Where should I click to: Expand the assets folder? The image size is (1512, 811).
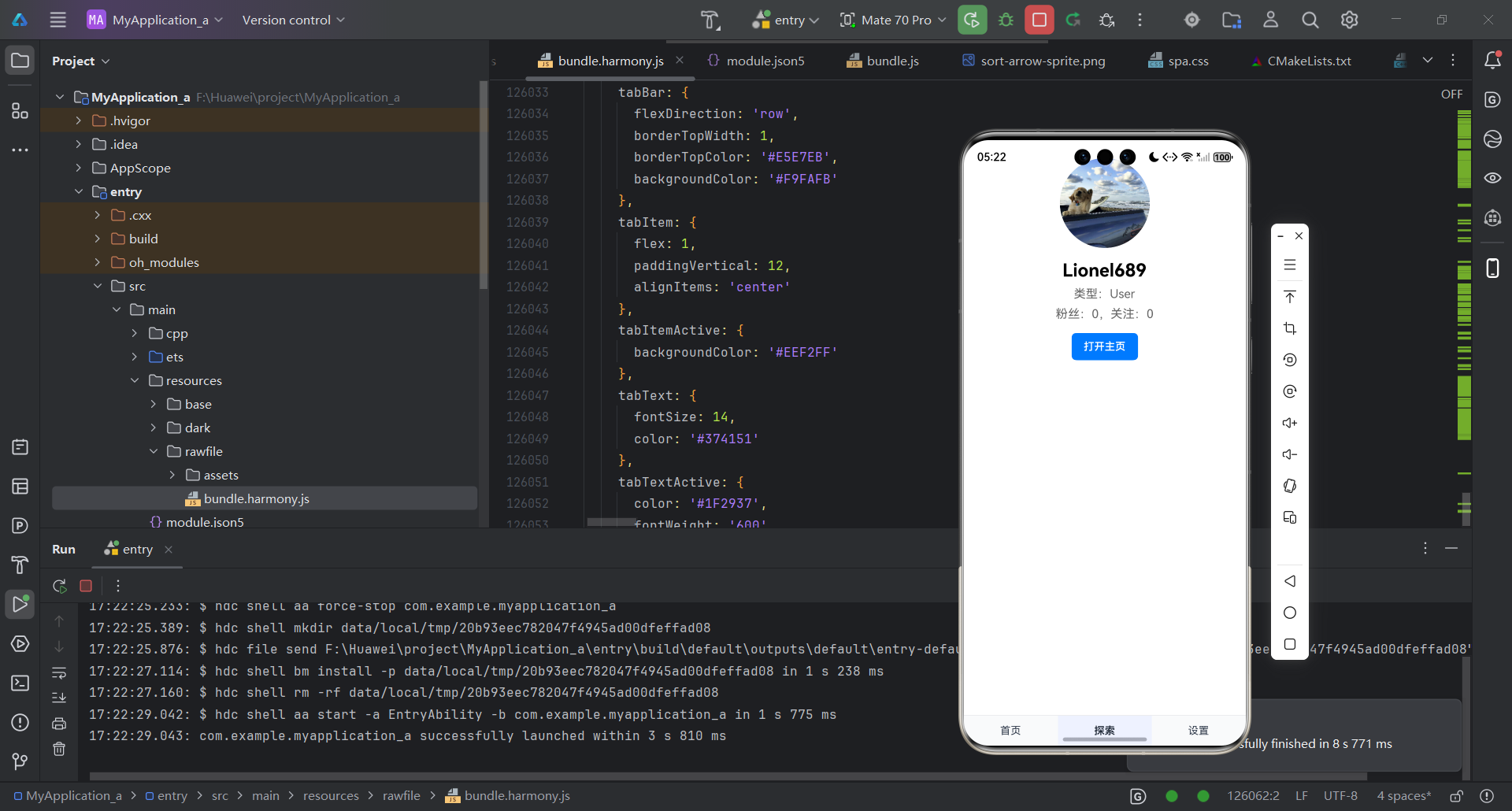coord(173,475)
